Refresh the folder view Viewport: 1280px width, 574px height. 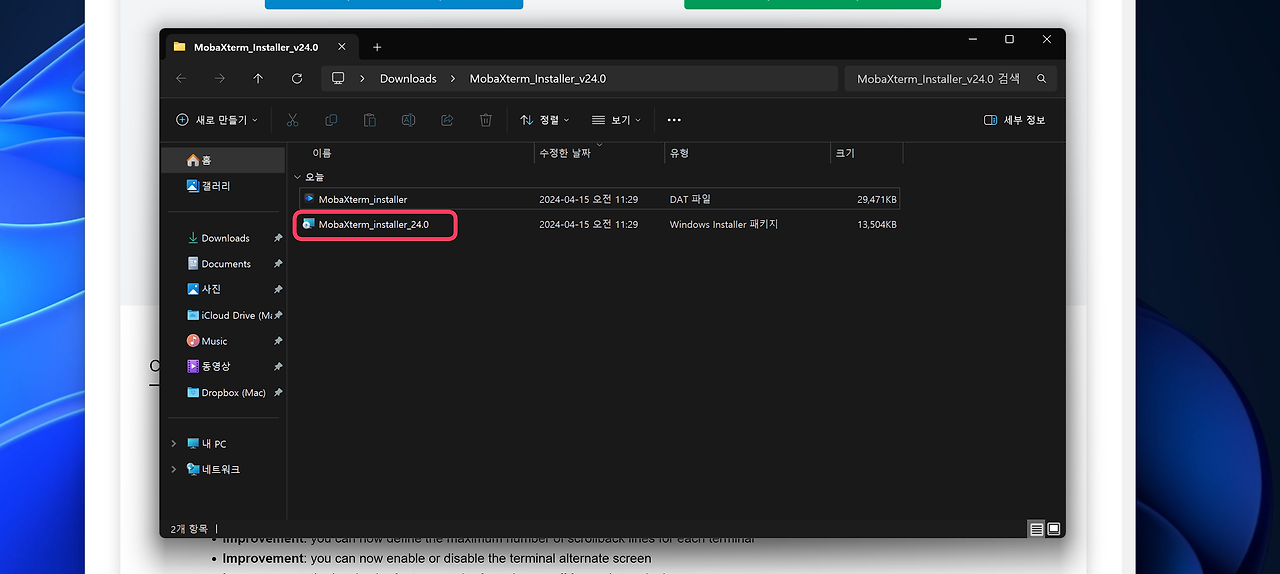[x=297, y=78]
